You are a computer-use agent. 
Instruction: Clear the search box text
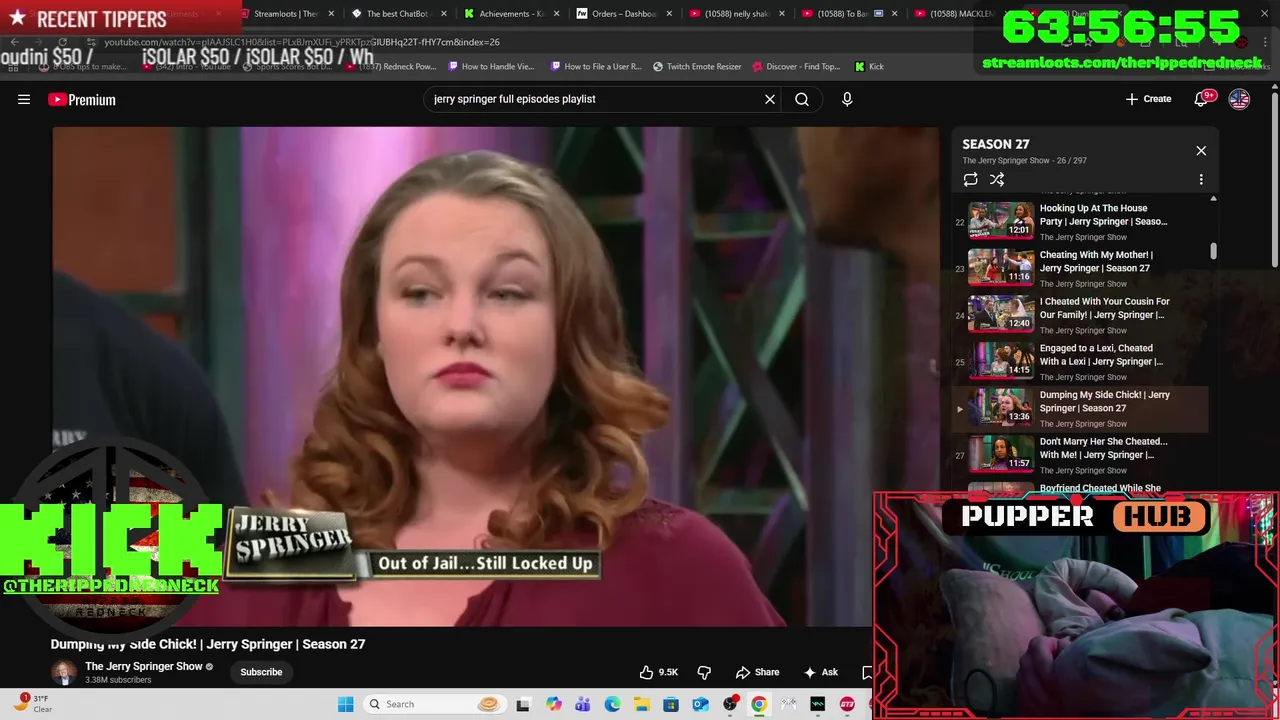pyautogui.click(x=770, y=99)
